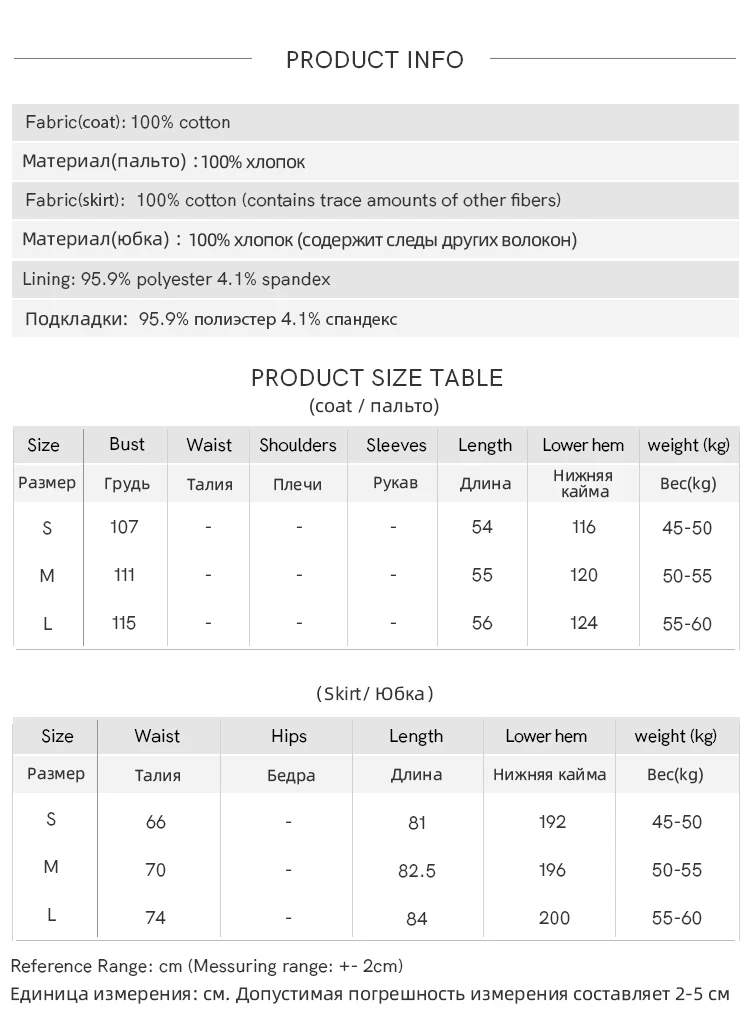Screen dimensions: 750x1034
Task: Select coat Lower hem header cell
Action: 583,446
